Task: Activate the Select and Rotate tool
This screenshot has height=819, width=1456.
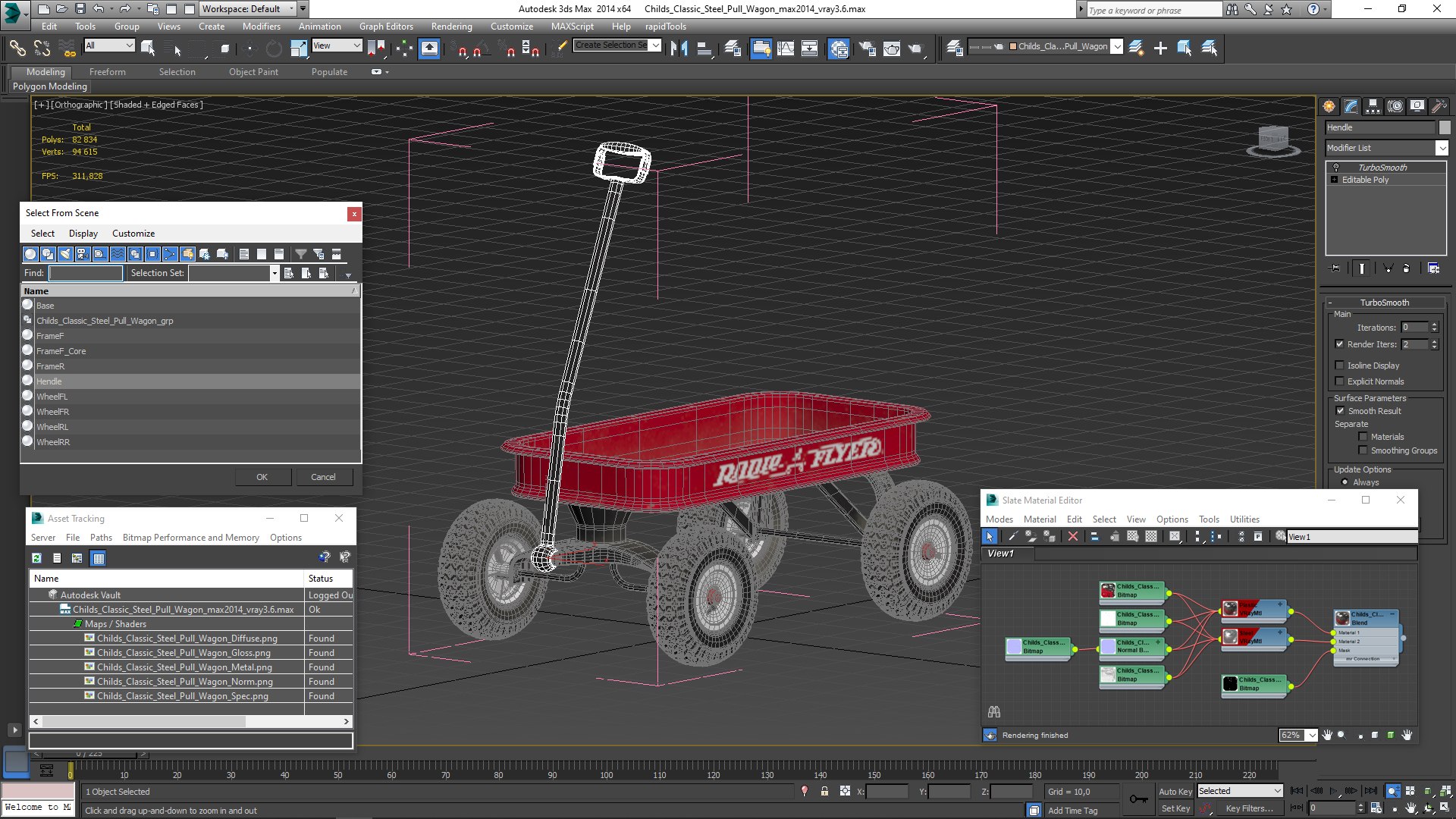Action: [x=274, y=49]
